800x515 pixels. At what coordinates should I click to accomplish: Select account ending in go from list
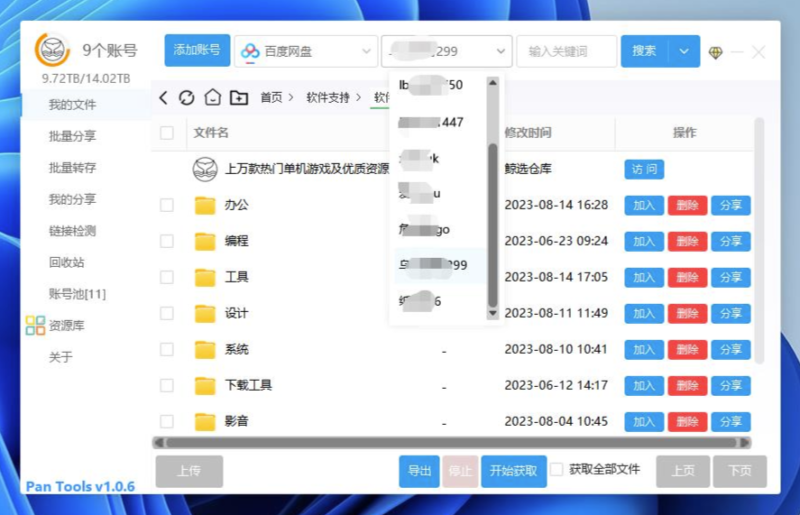pos(439,229)
